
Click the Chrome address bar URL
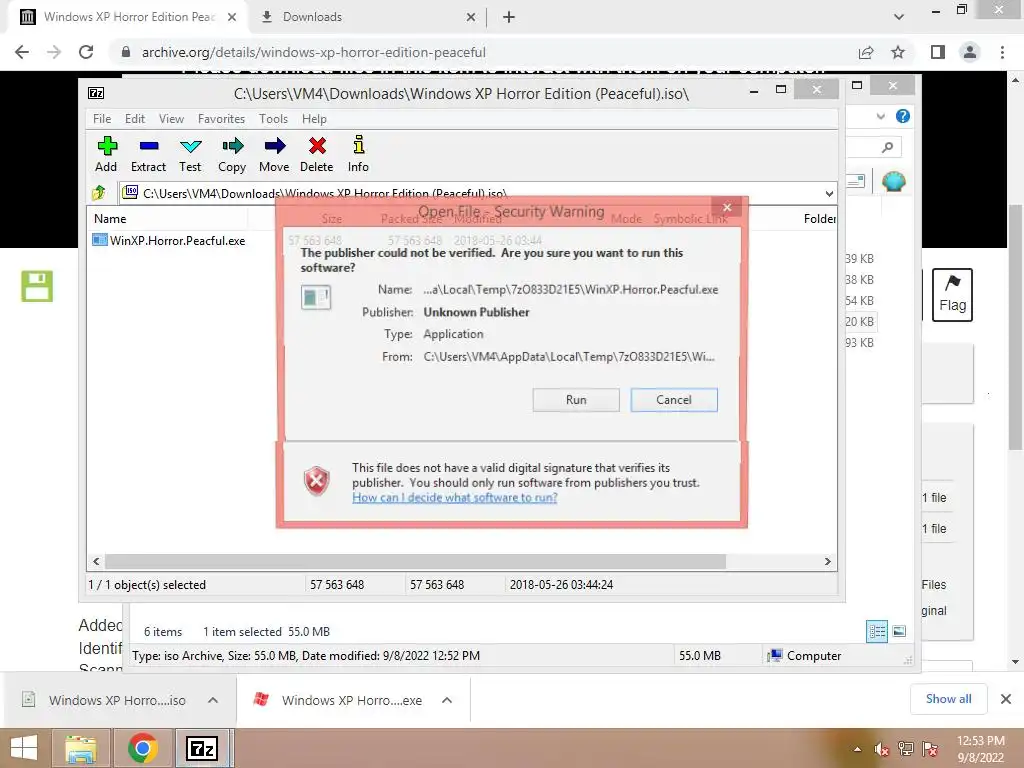point(313,52)
